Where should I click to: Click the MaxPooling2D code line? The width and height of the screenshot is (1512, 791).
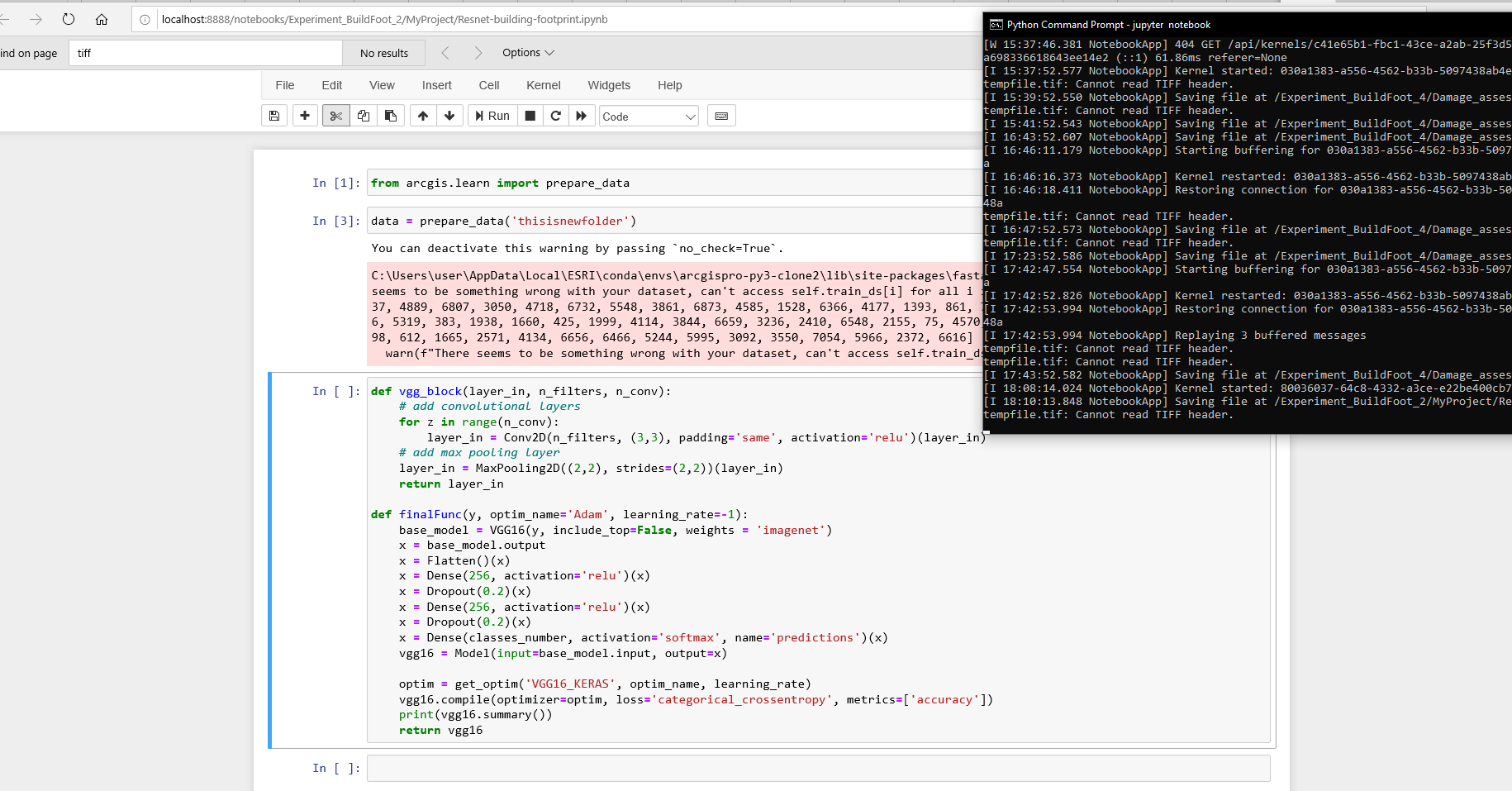pyautogui.click(x=591, y=469)
